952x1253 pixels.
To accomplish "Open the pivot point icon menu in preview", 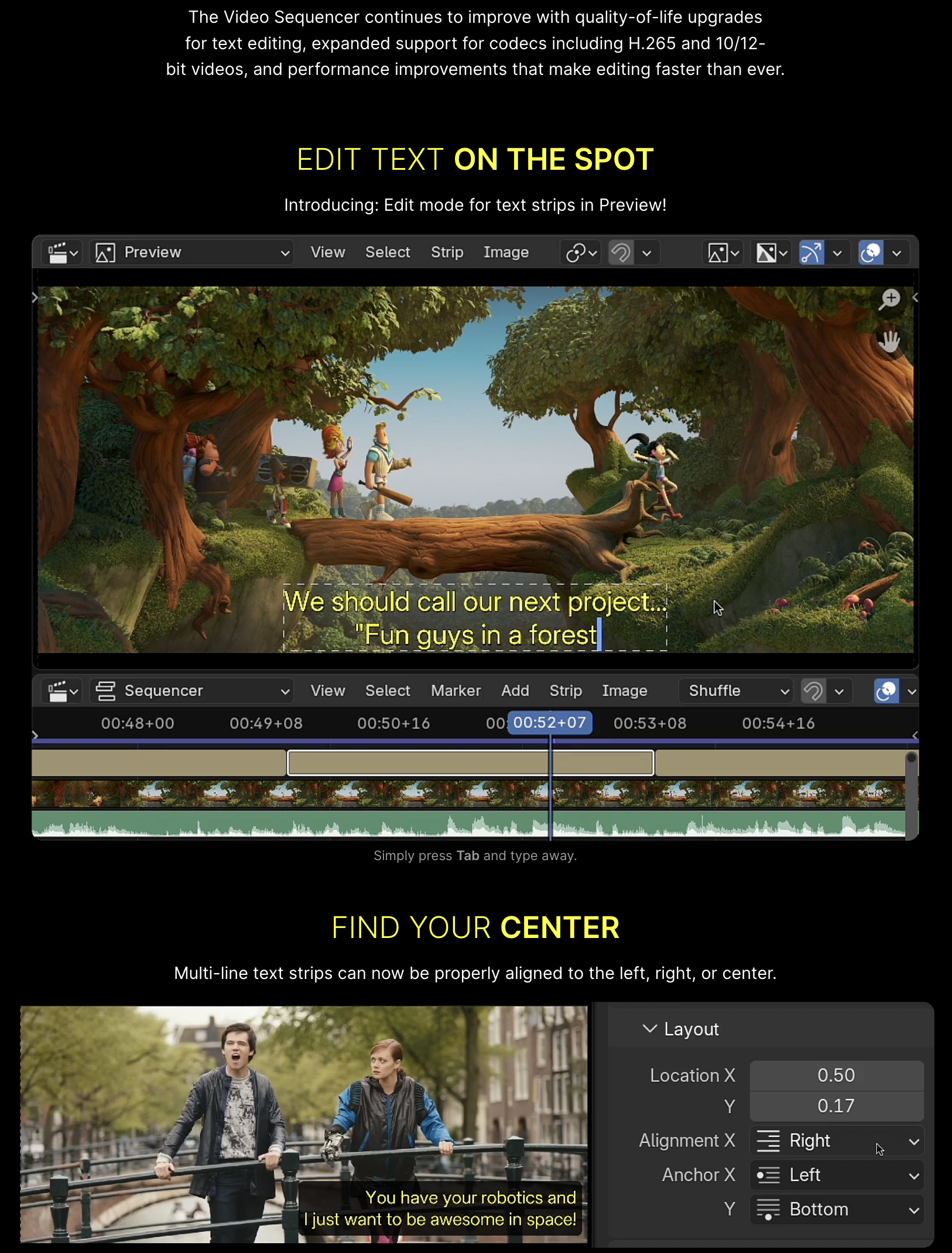I will 580,253.
